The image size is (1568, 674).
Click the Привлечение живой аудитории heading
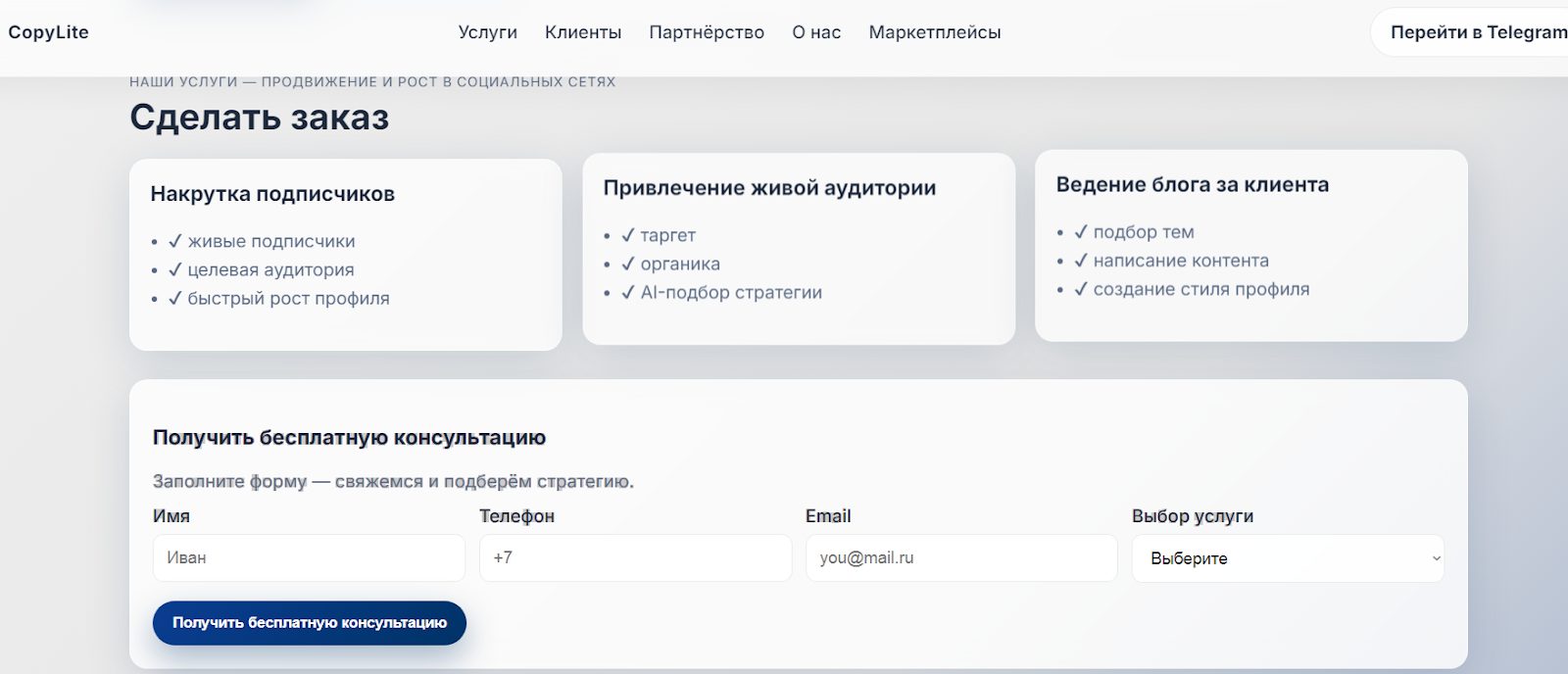769,188
